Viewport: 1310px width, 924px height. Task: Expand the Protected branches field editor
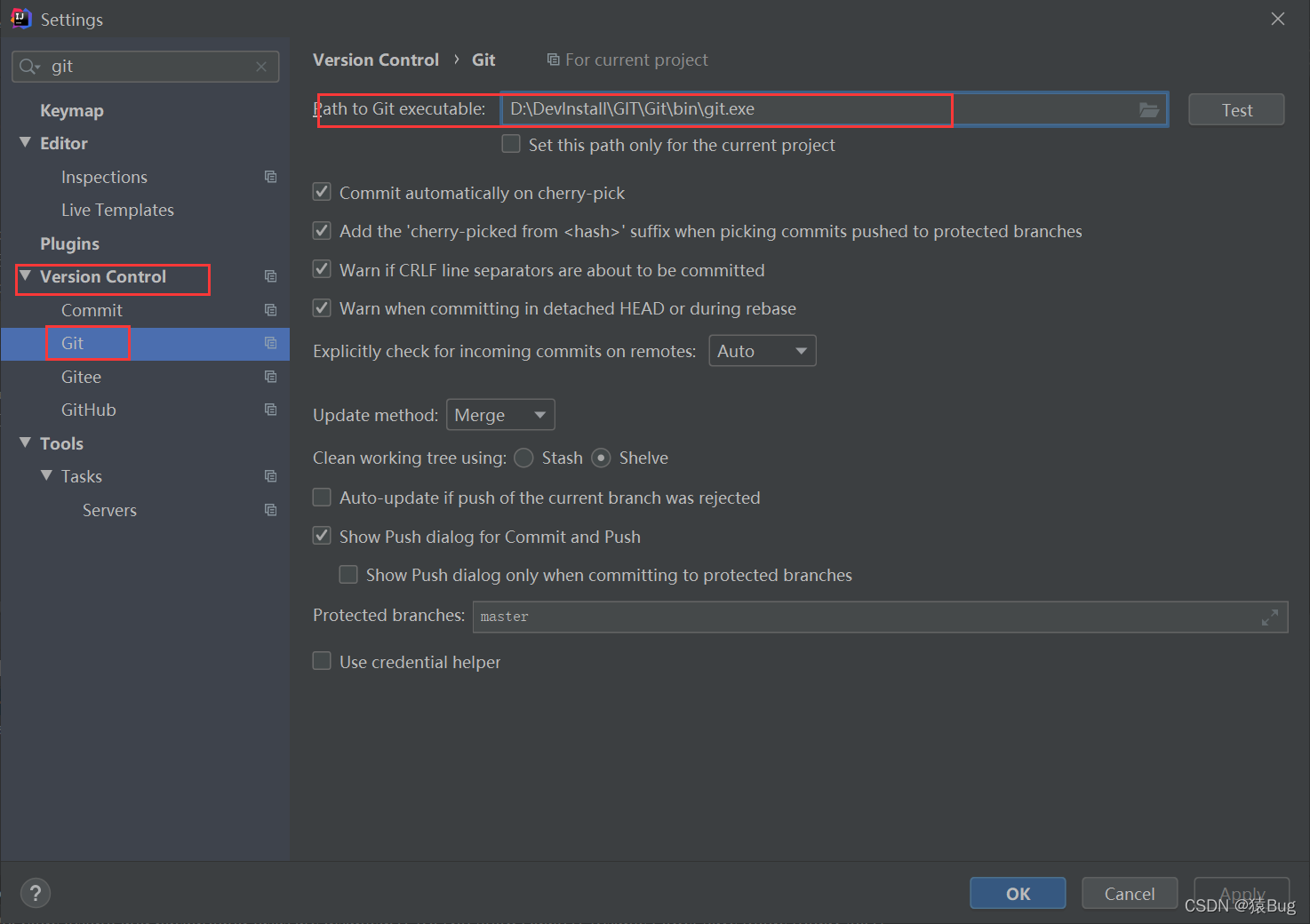(x=1270, y=617)
